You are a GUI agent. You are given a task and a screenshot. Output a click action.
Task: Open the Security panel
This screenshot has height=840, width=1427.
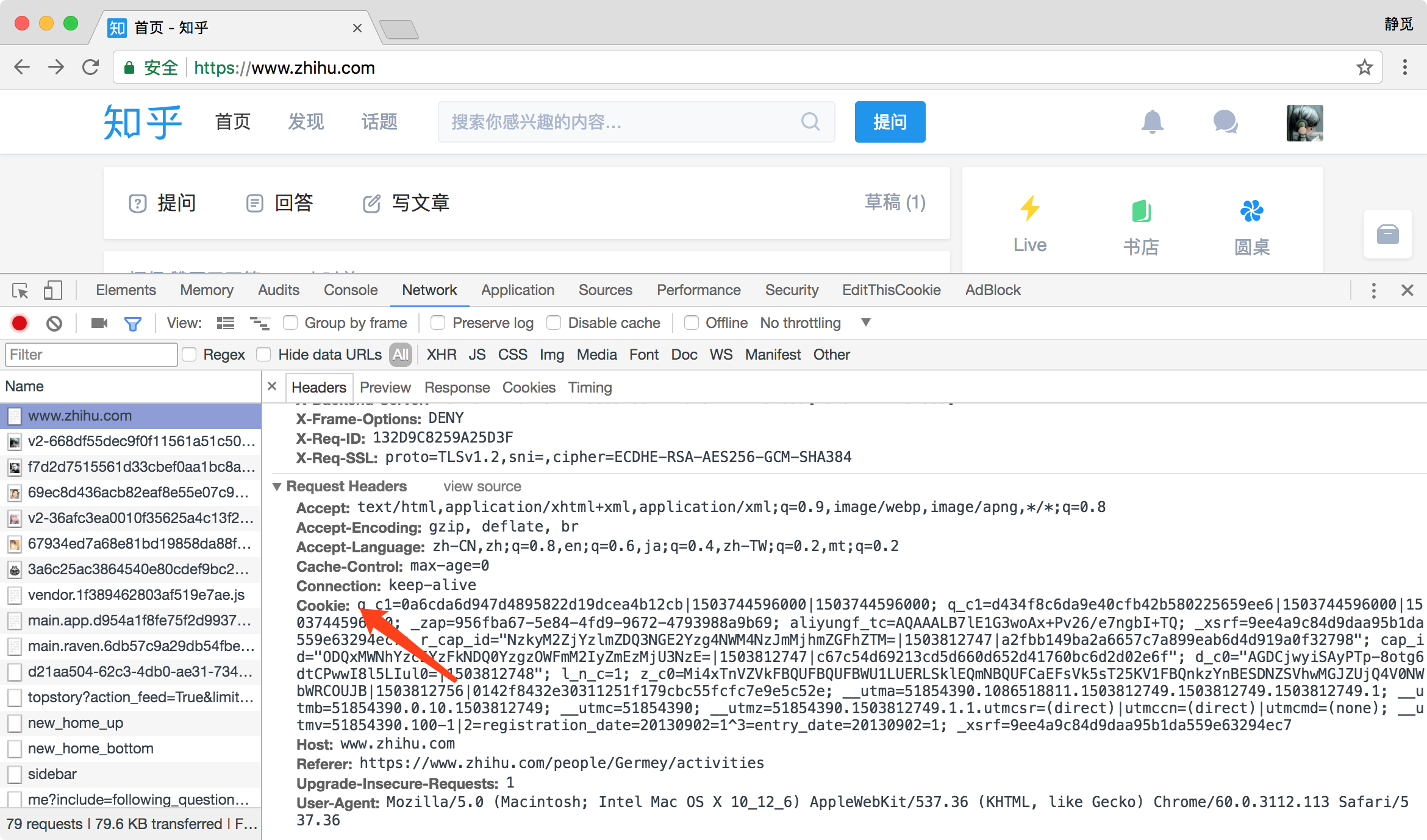point(792,290)
